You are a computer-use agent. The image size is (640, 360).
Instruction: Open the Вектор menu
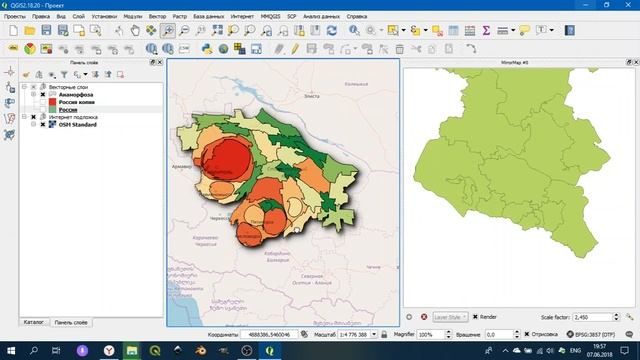[158, 16]
